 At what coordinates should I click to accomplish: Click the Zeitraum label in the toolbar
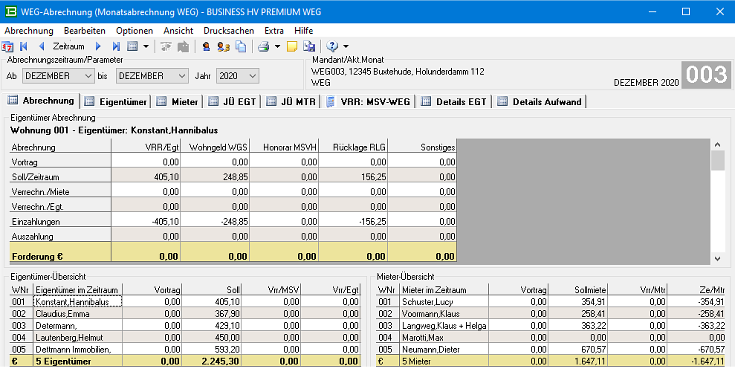[68, 46]
